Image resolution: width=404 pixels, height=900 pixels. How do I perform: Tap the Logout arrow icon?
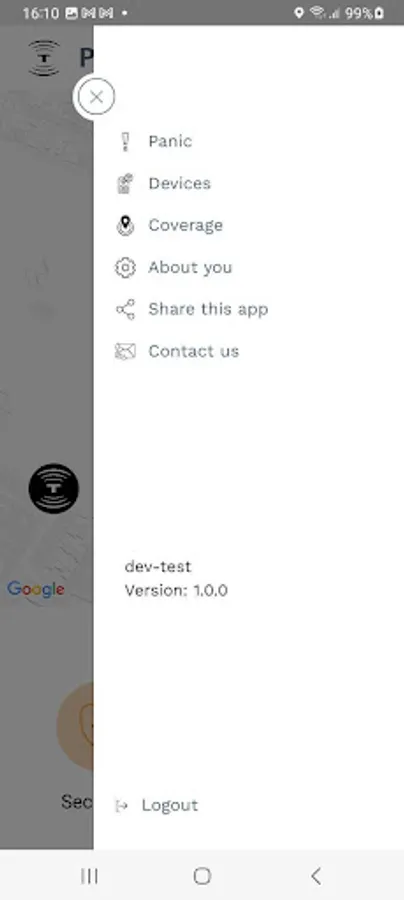(x=121, y=806)
